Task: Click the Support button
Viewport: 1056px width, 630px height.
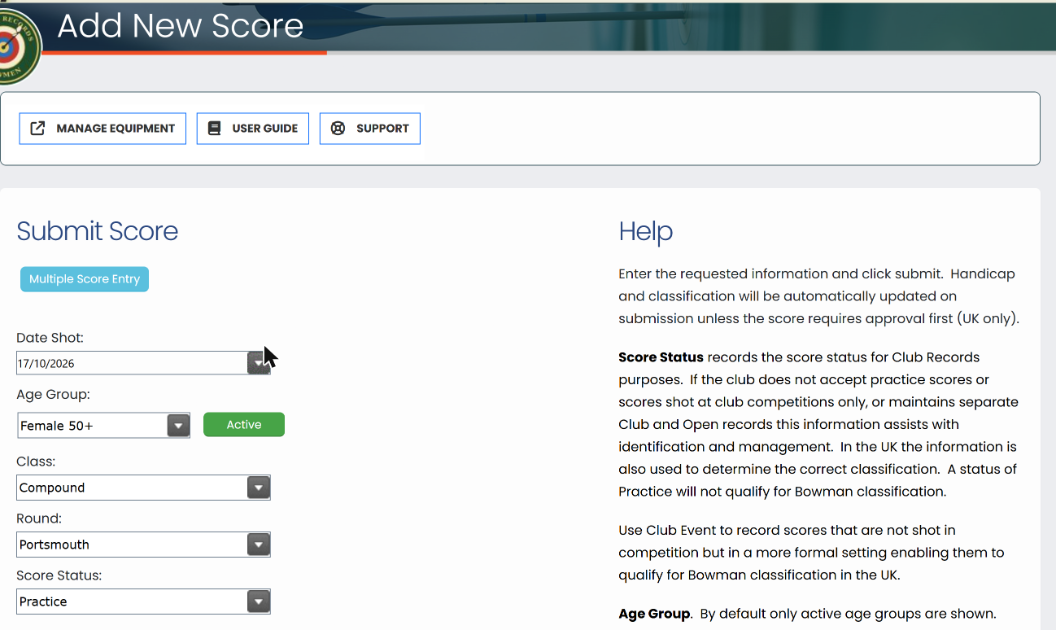Action: [370, 128]
